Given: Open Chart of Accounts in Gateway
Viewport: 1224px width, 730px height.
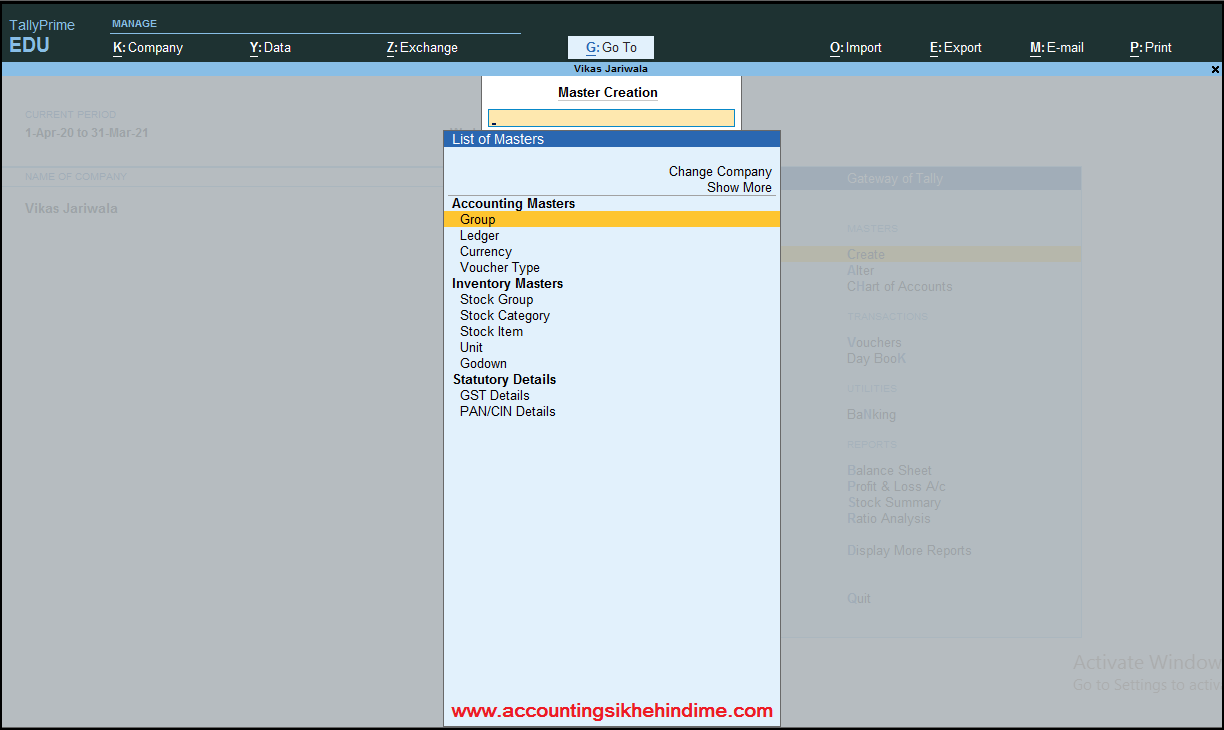Looking at the screenshot, I should 900,286.
